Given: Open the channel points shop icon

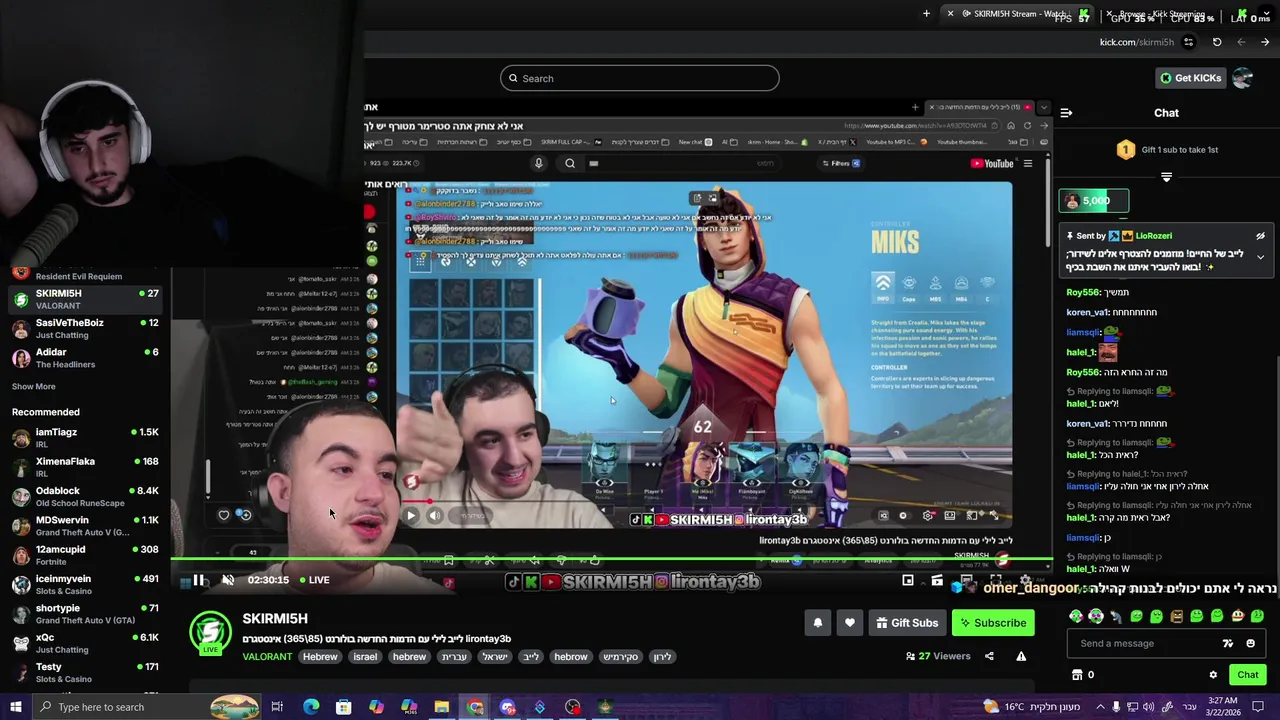Looking at the screenshot, I should click(x=1077, y=675).
